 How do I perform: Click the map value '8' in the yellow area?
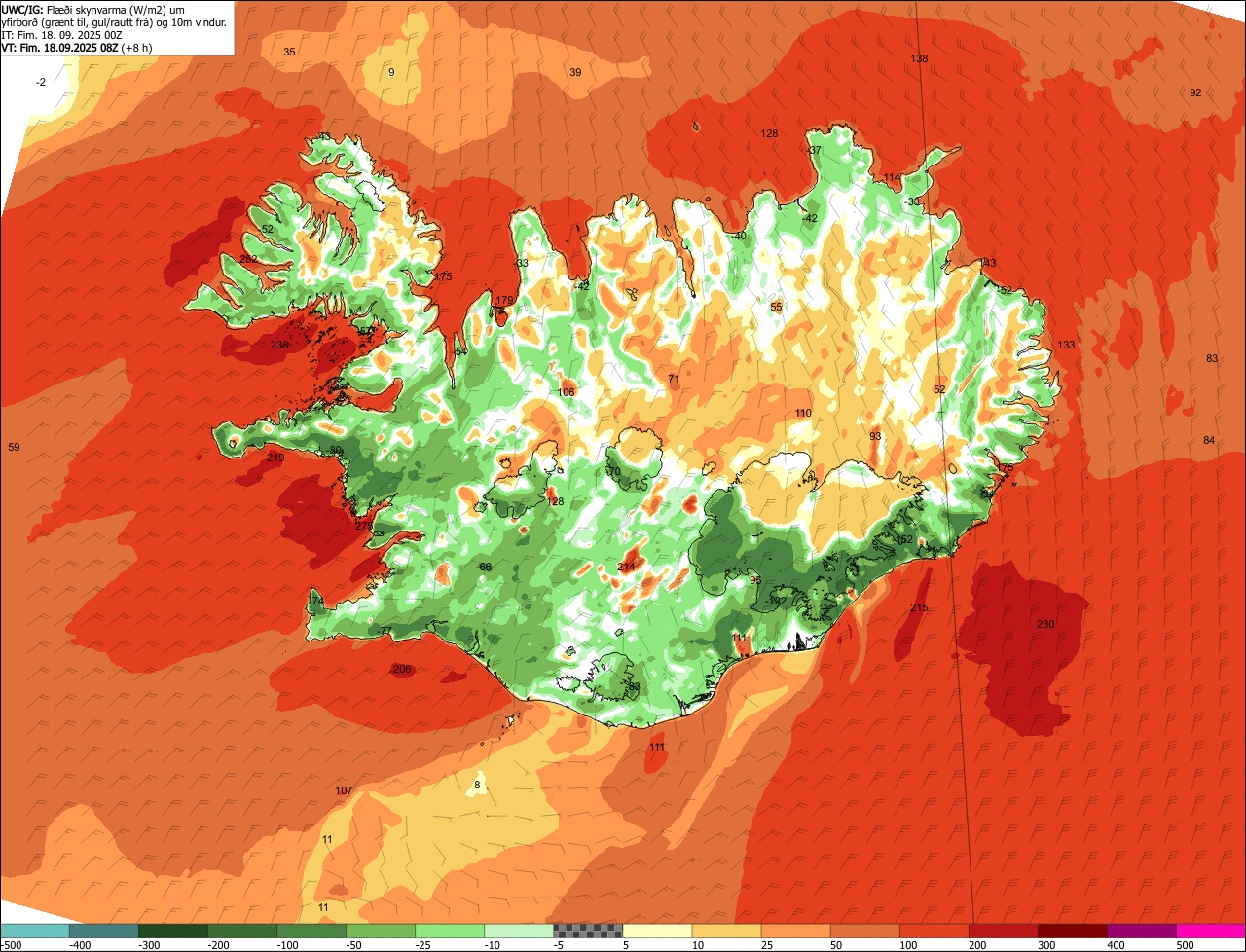pyautogui.click(x=477, y=785)
